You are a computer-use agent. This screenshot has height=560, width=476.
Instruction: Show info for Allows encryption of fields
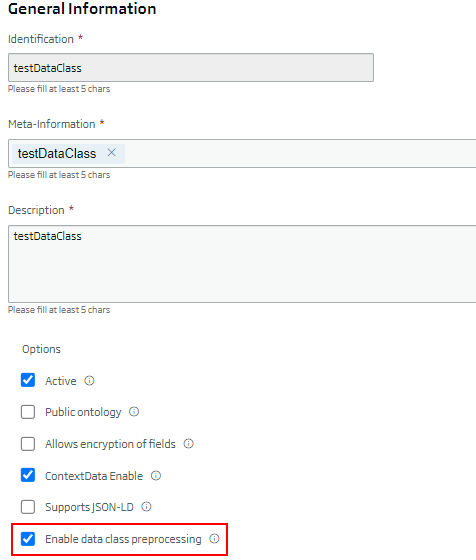click(189, 444)
